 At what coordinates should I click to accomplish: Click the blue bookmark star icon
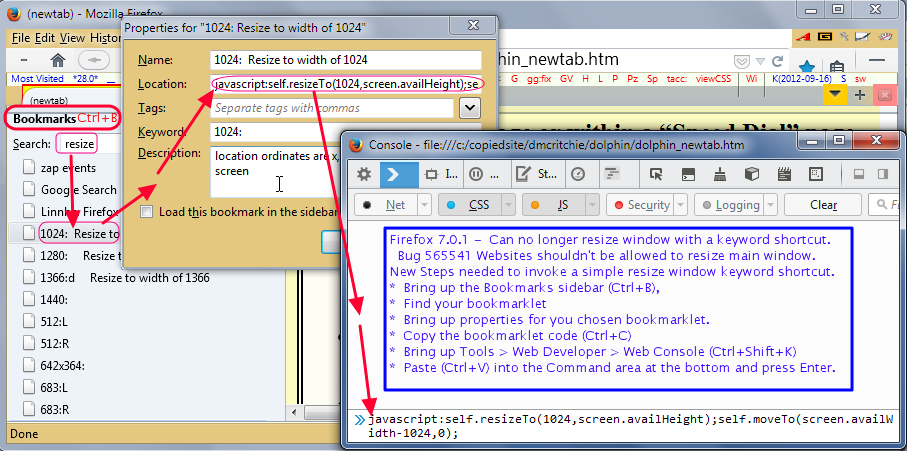coord(806,66)
